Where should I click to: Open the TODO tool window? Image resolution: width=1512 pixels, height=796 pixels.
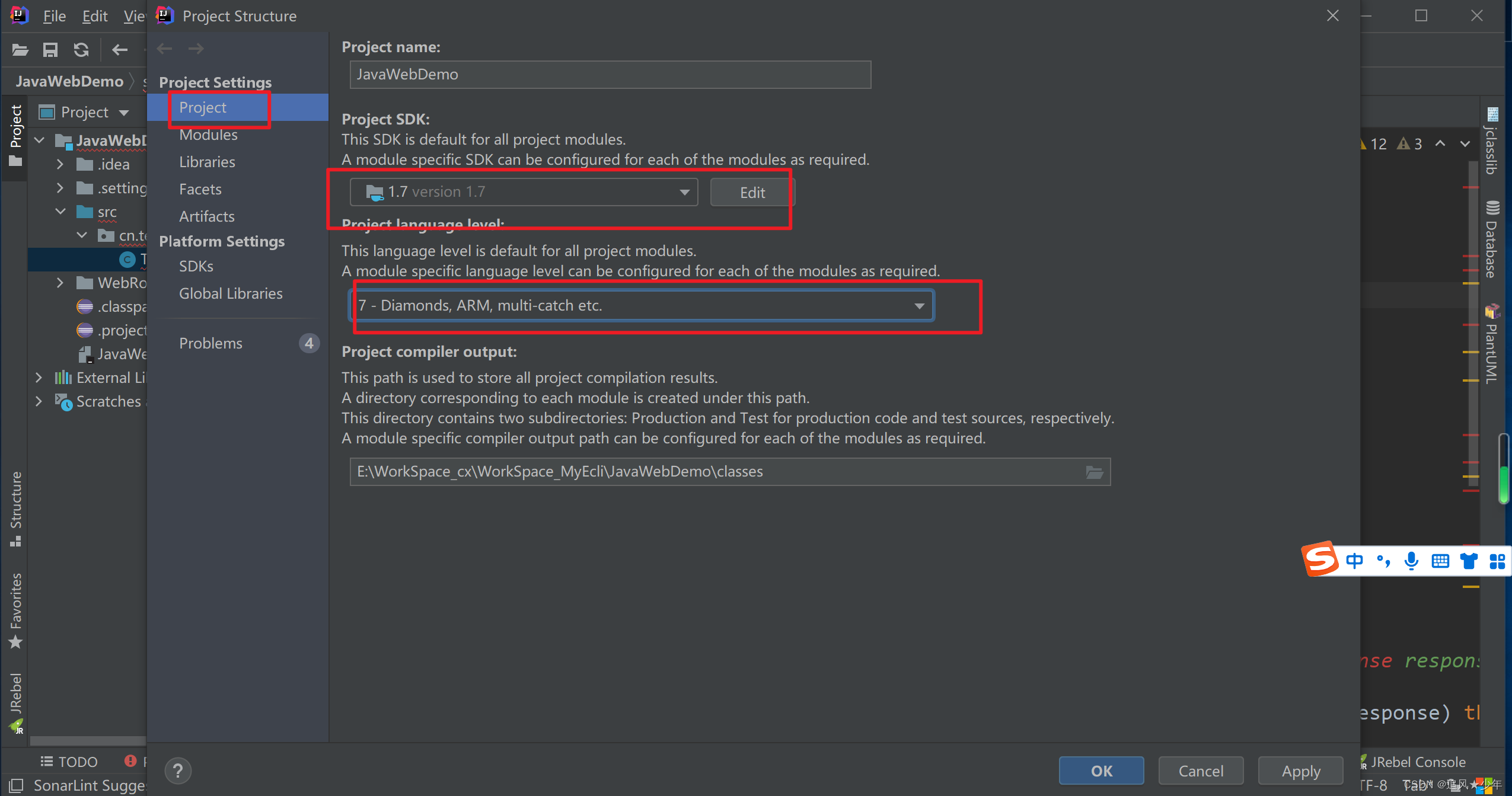[x=69, y=762]
